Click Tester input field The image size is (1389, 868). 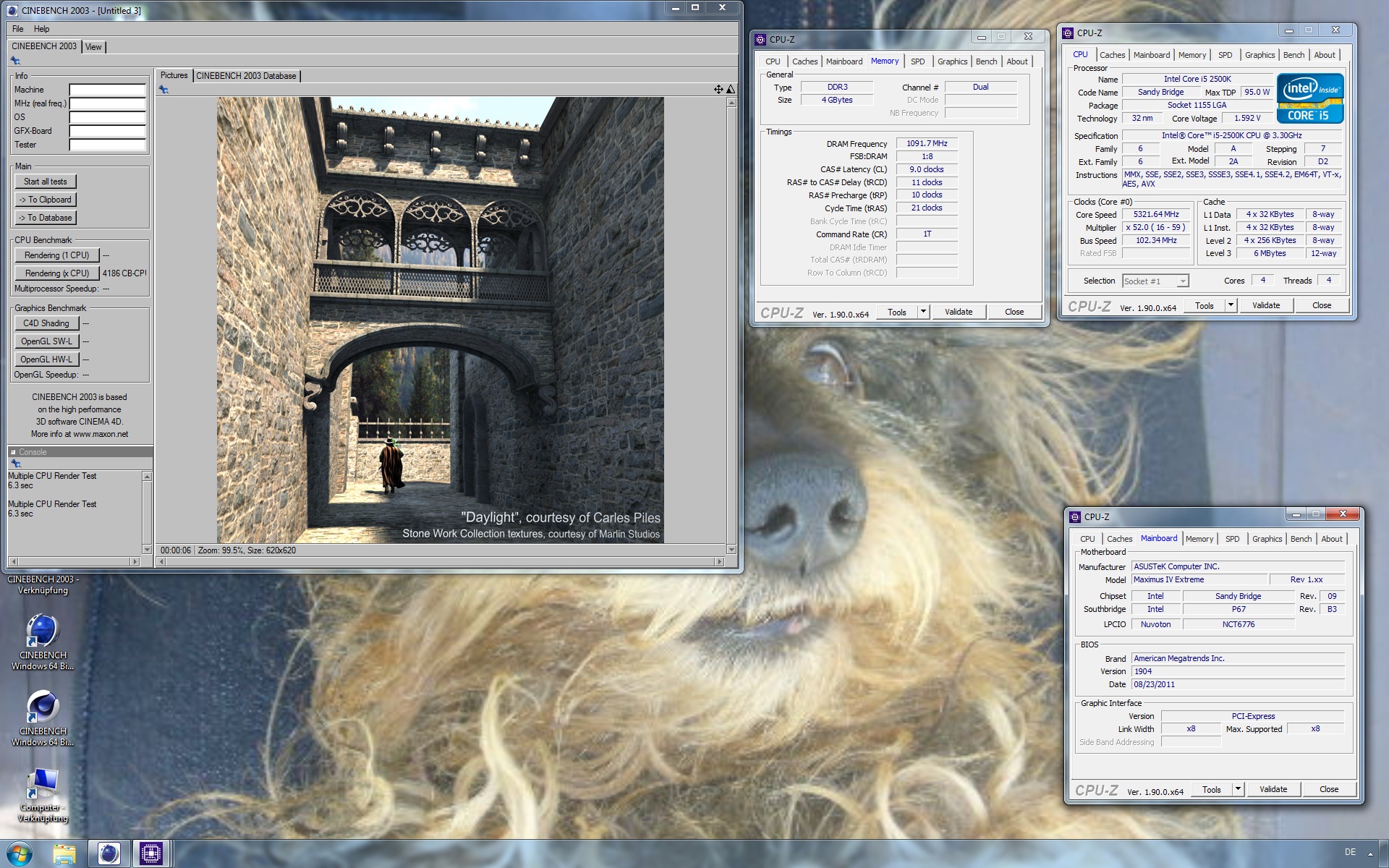click(x=108, y=145)
